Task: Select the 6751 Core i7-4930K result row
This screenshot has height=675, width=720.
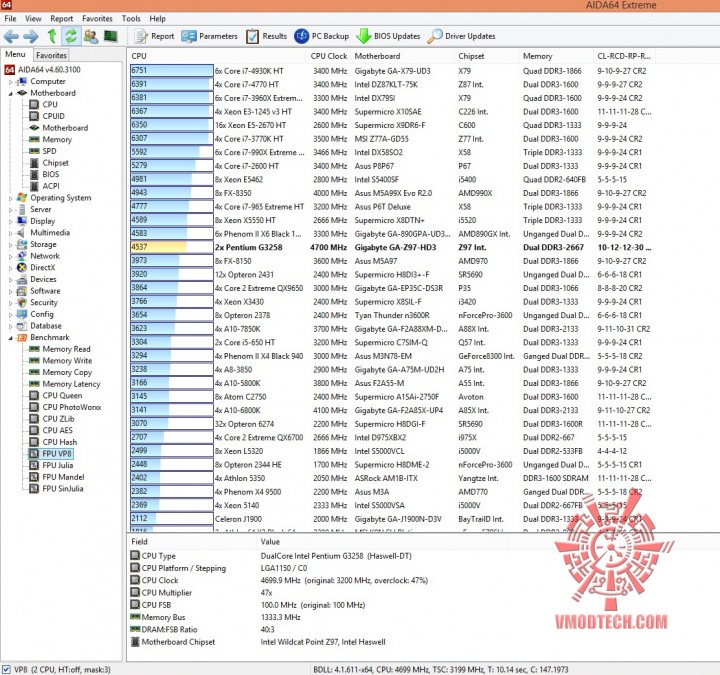Action: click(x=391, y=71)
